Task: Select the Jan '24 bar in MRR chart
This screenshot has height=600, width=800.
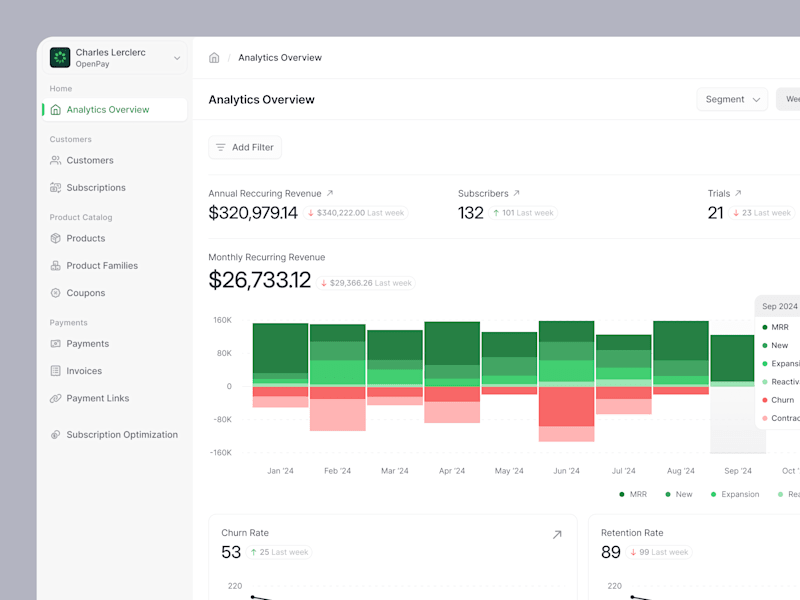Action: [x=281, y=365]
